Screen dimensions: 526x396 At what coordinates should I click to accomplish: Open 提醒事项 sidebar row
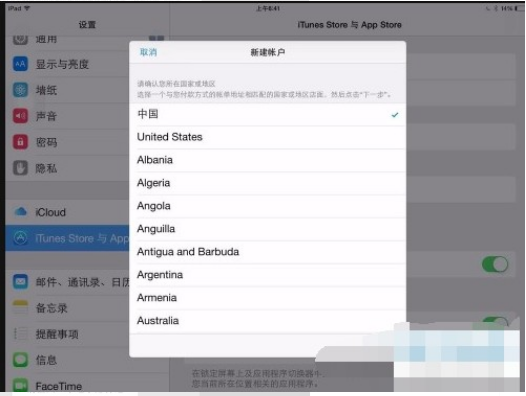click(x=67, y=334)
